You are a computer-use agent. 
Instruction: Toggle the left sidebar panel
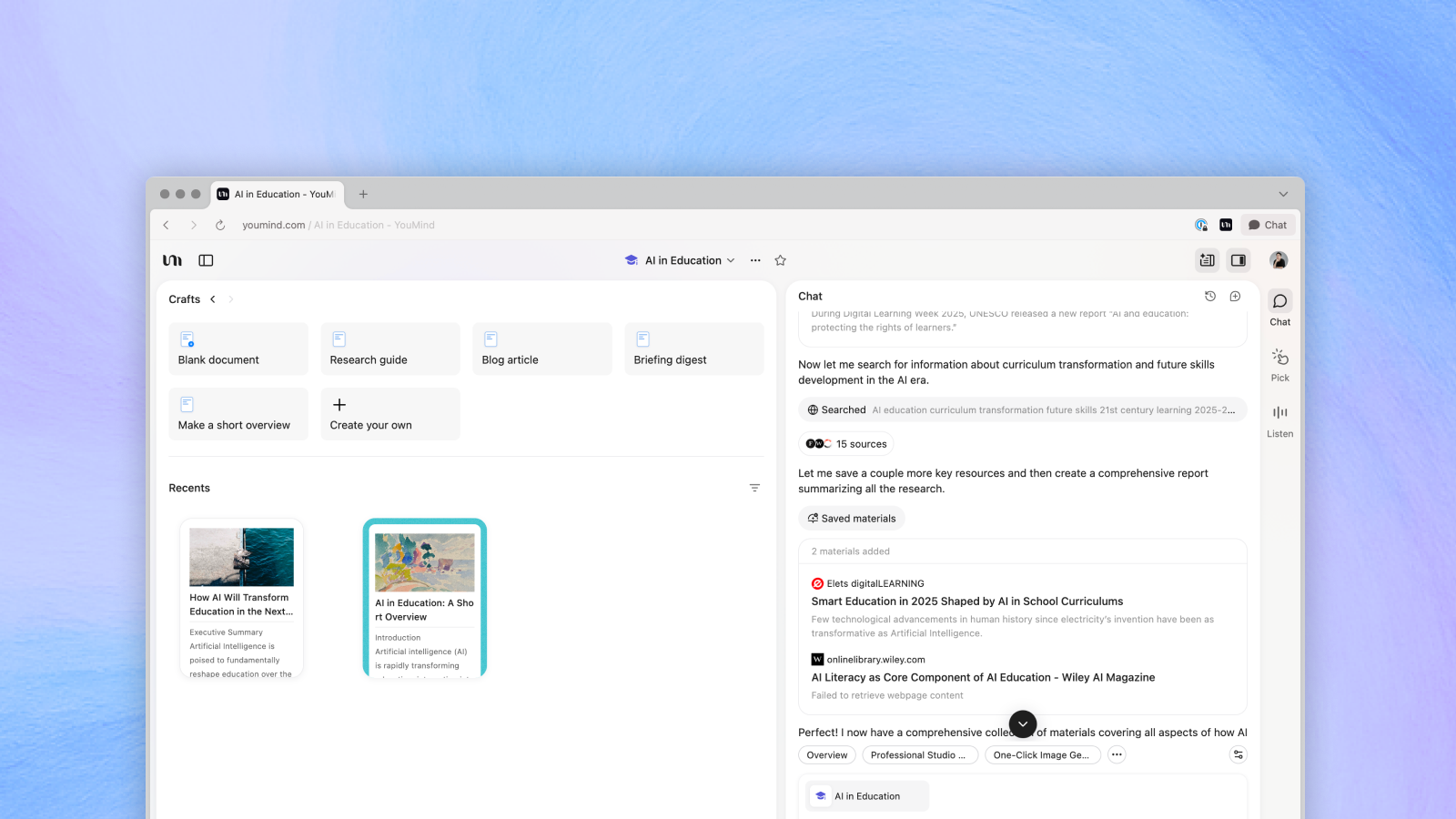206,260
